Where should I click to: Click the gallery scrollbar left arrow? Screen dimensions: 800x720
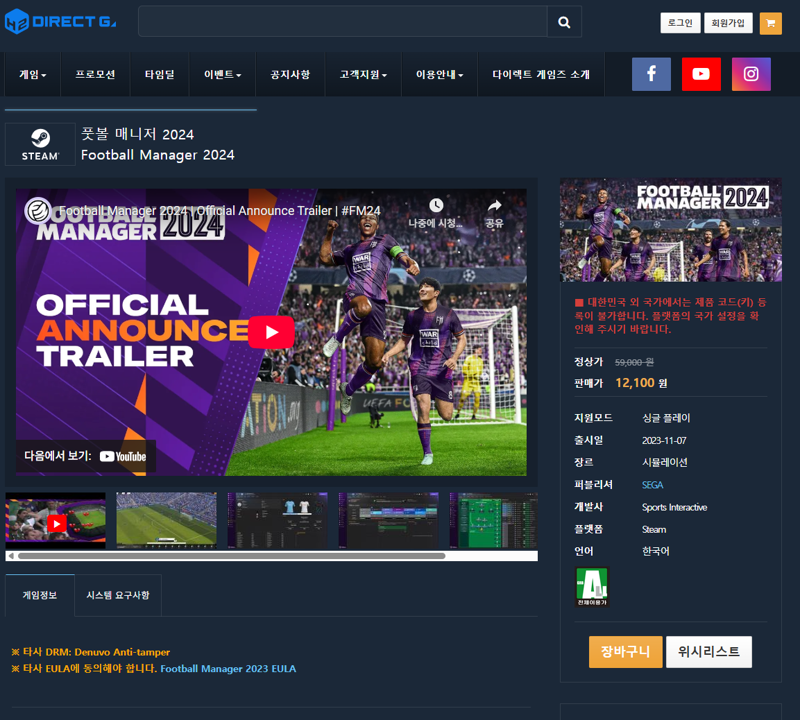click(11, 556)
